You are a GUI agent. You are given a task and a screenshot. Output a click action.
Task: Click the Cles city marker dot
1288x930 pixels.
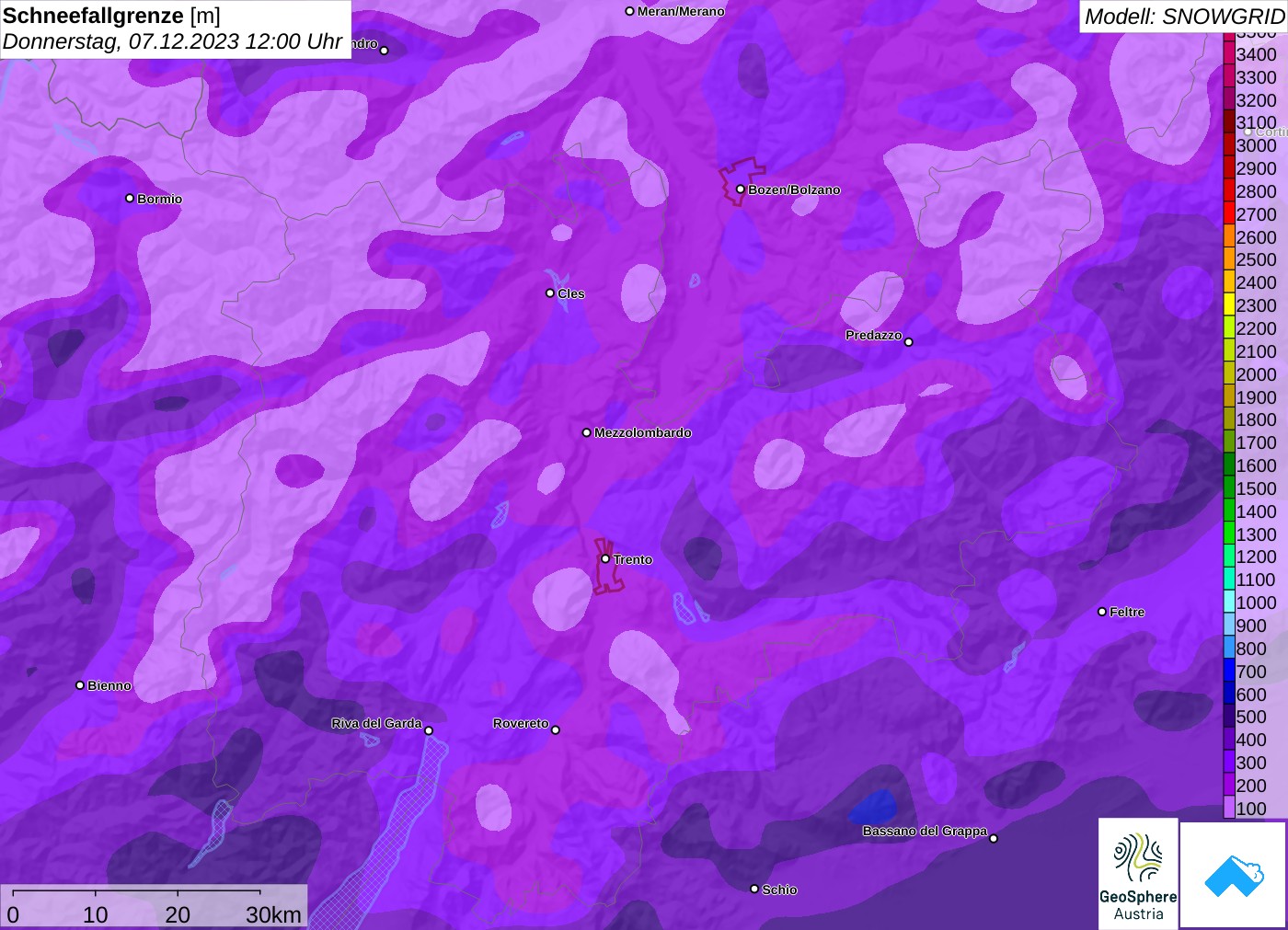[550, 293]
